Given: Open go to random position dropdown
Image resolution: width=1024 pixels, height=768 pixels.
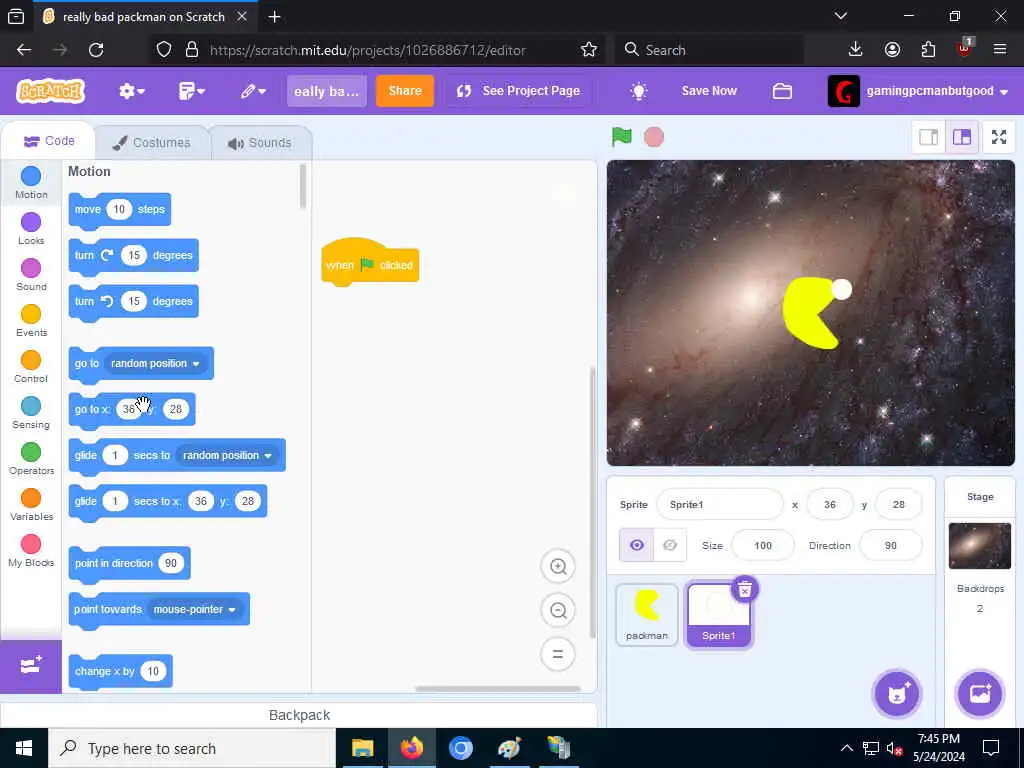Looking at the screenshot, I should (155, 363).
